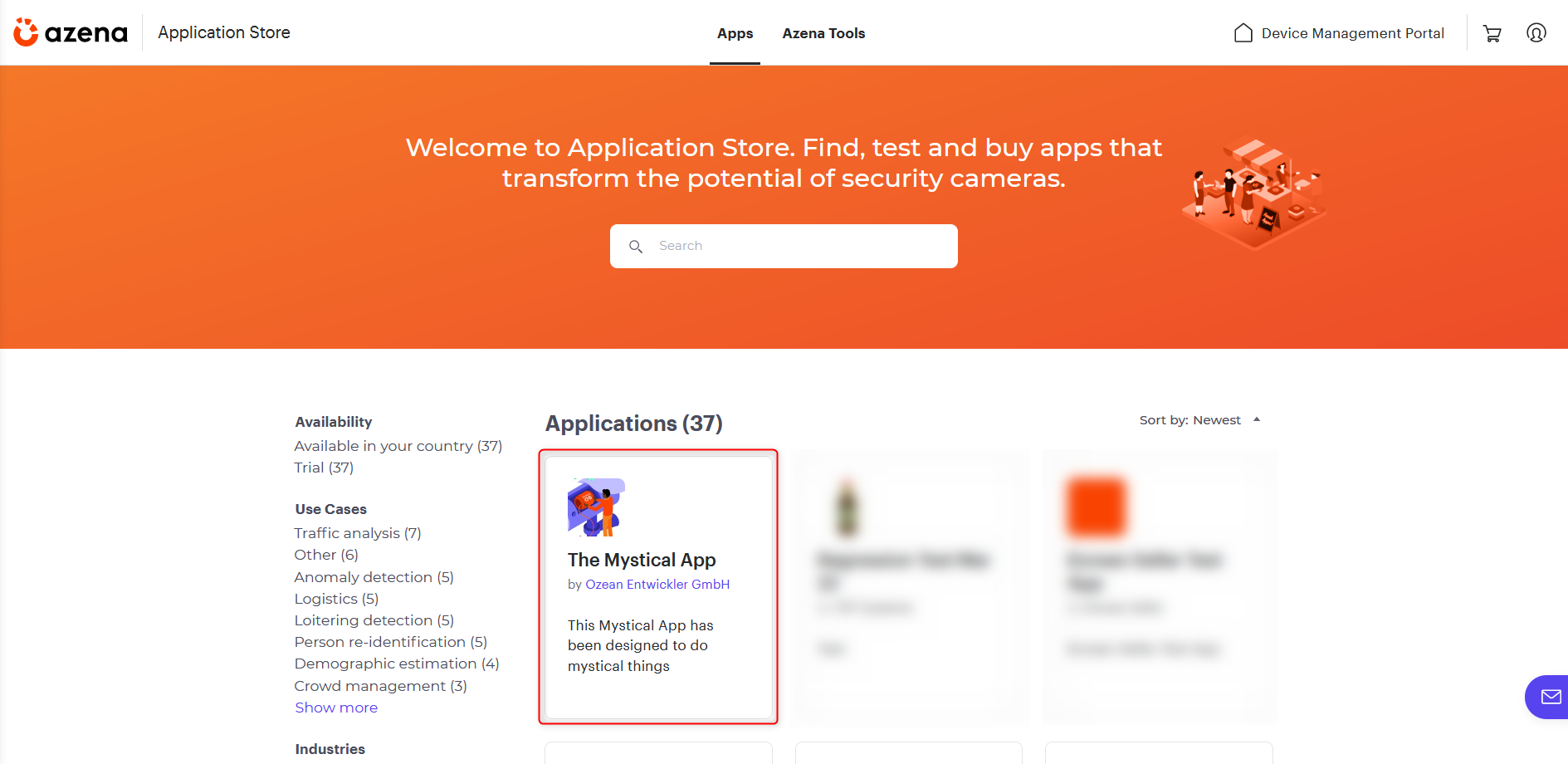Filter by Trial availability
Image resolution: width=1568 pixels, height=764 pixels.
324,468
